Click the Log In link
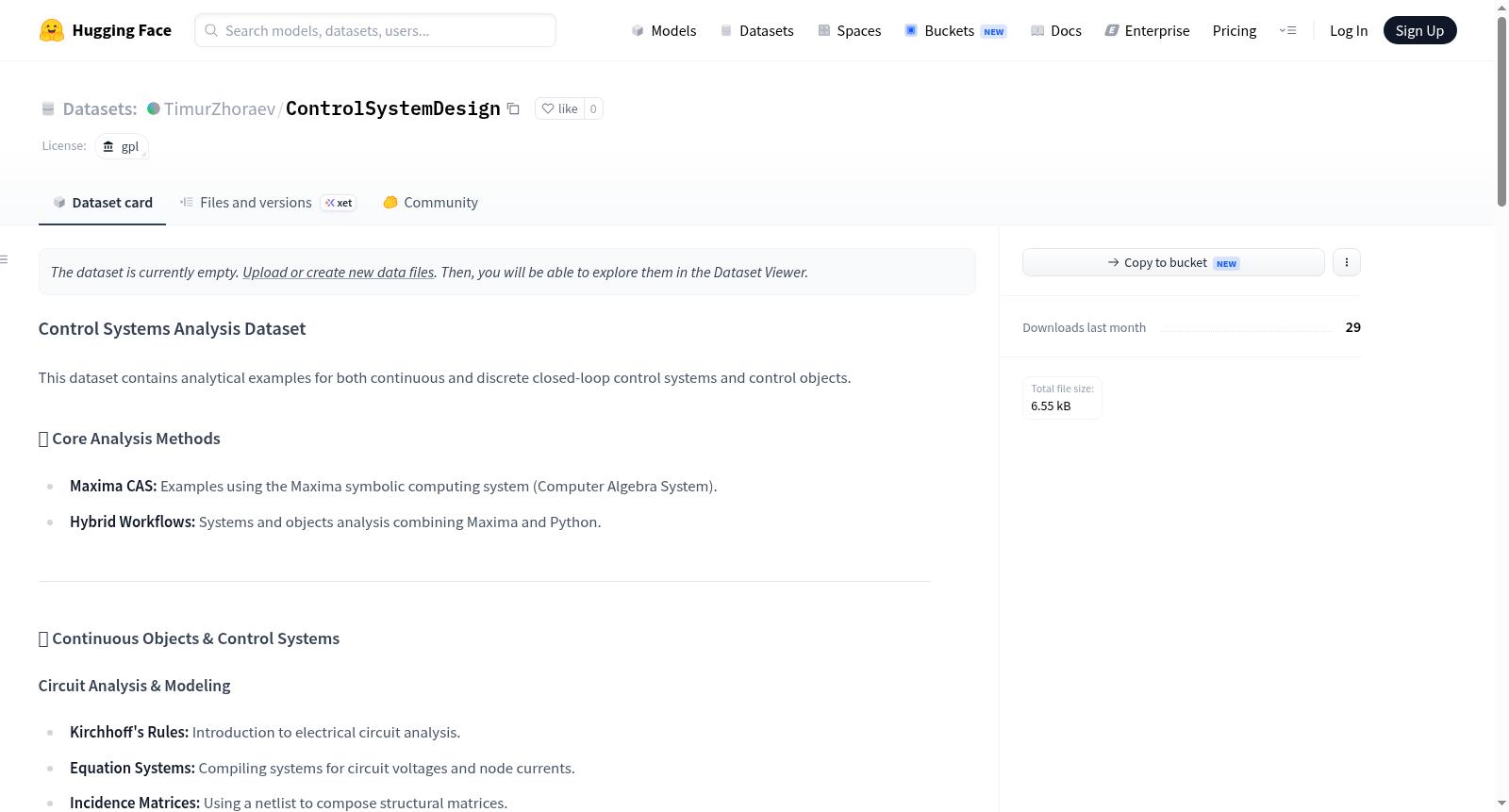This screenshot has height=812, width=1509. (x=1349, y=30)
